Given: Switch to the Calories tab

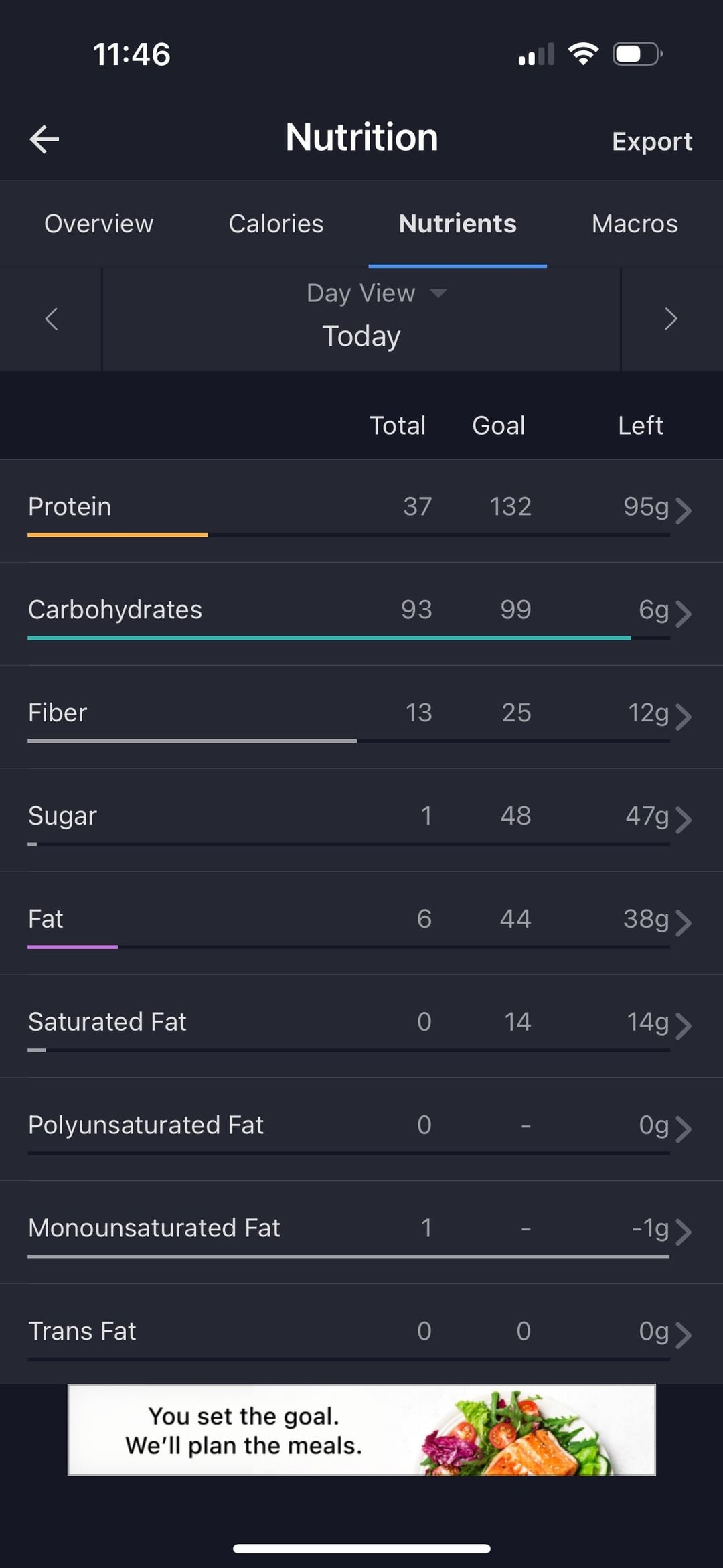Looking at the screenshot, I should tap(276, 224).
